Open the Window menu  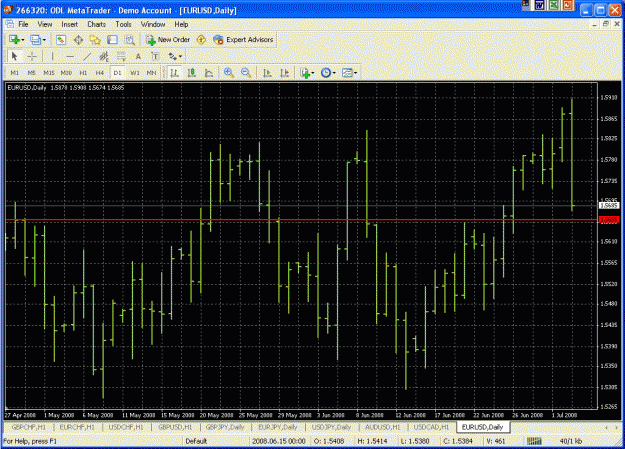[x=153, y=24]
